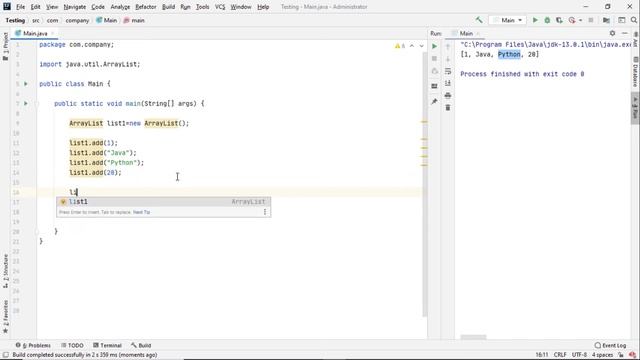Pin the Run tab with the pin icon
Screen dimensions: 640x360
434,101
